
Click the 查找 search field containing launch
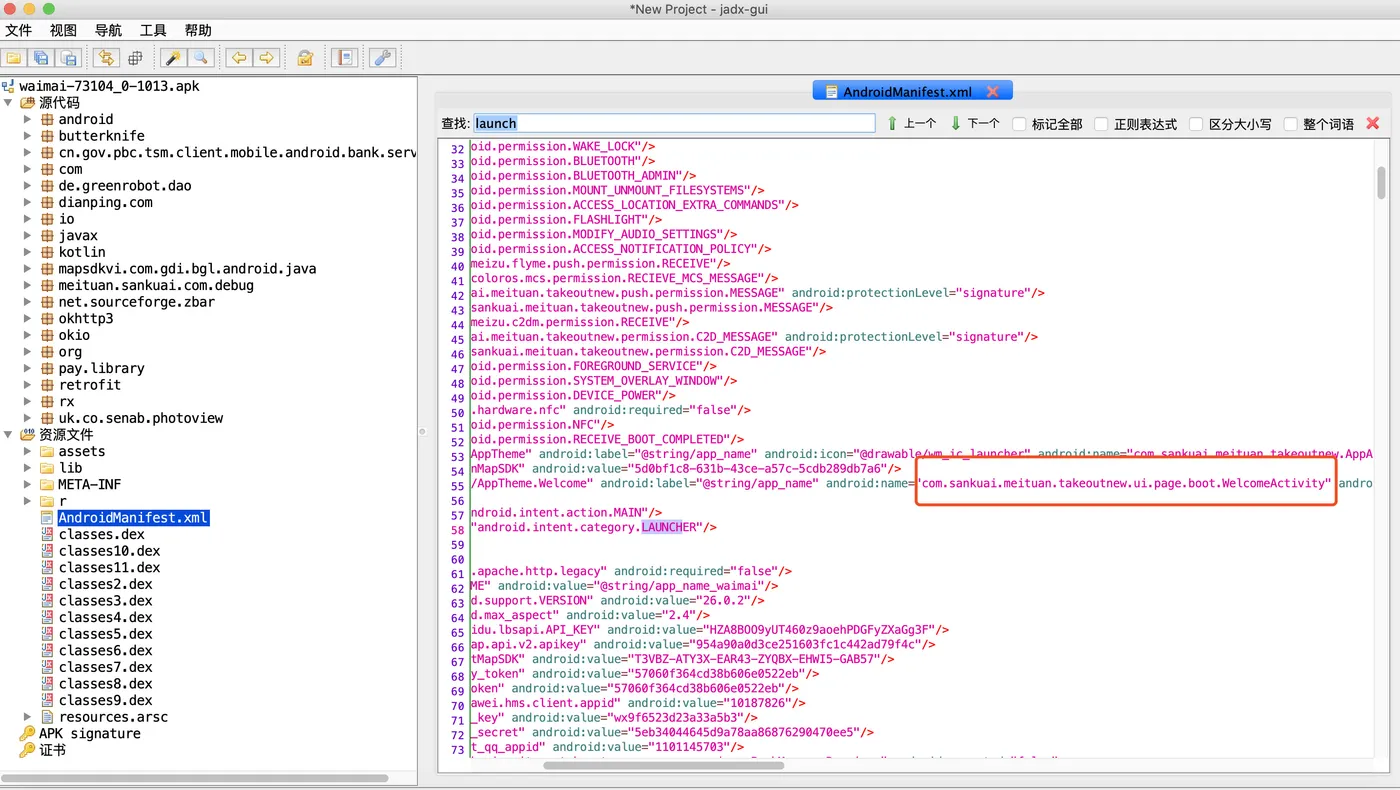point(674,123)
